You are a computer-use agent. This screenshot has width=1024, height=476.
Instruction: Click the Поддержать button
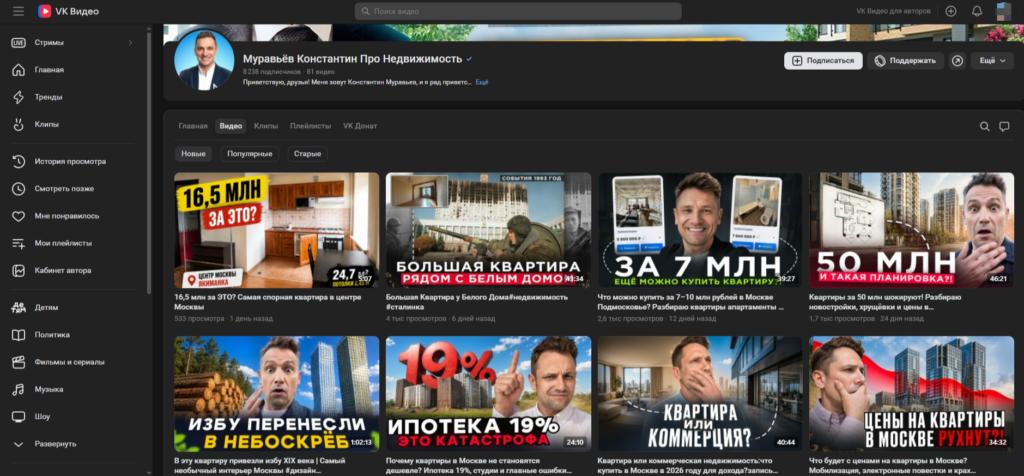click(x=905, y=61)
